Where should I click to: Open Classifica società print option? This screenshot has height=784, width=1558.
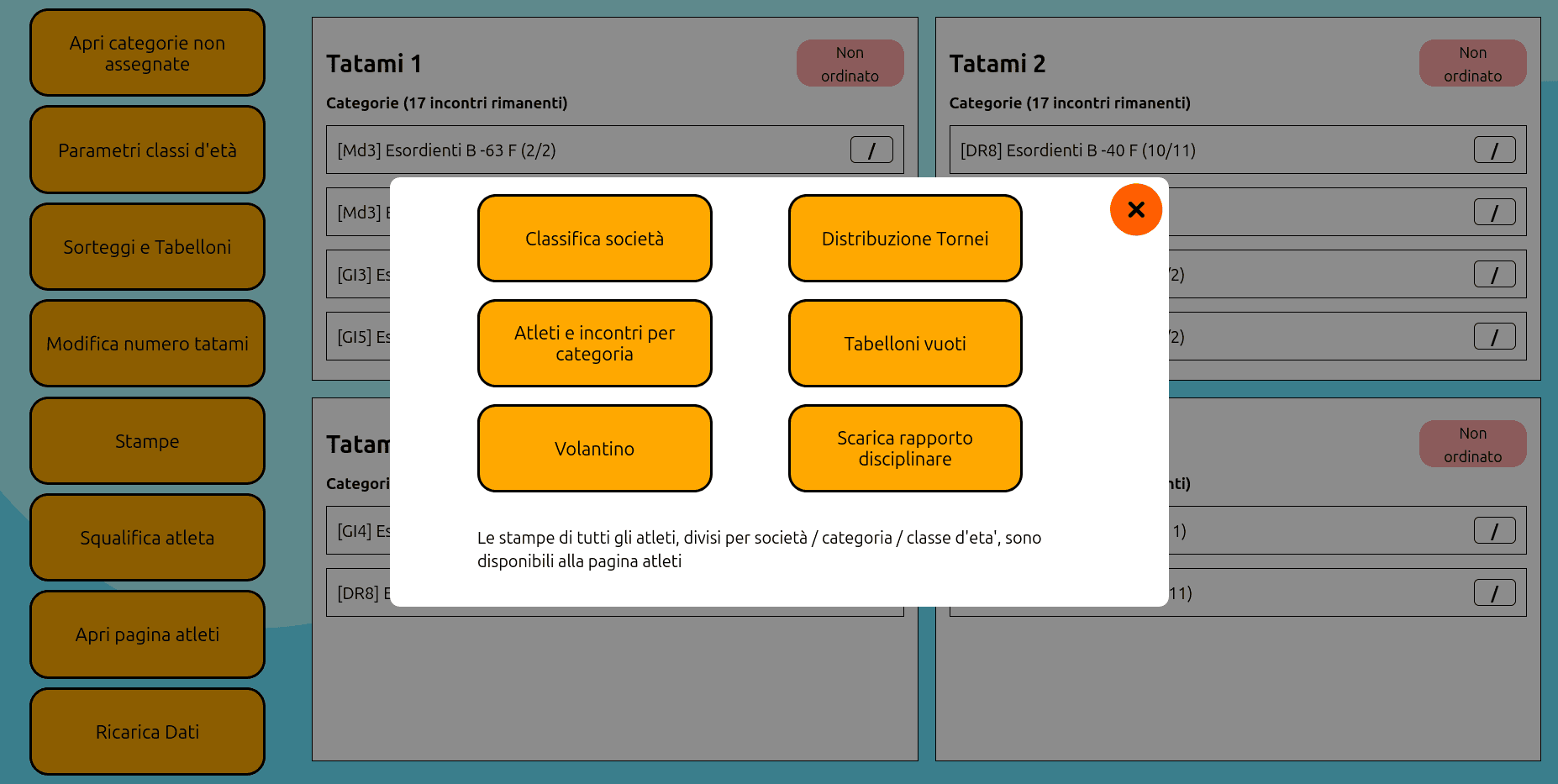(594, 239)
